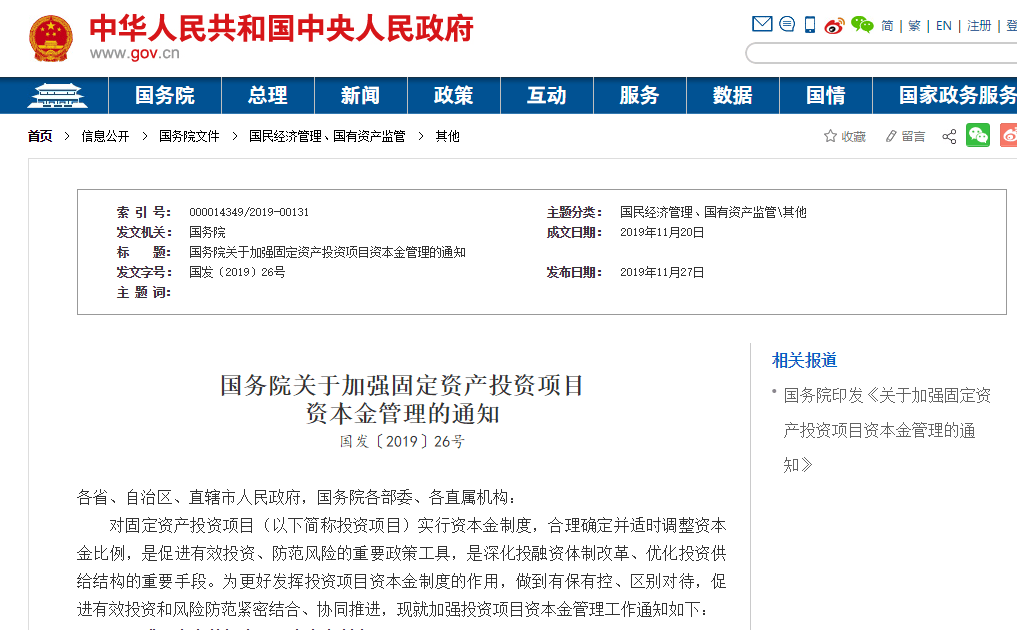Open the email subscription envelope icon
Image resolution: width=1017 pixels, height=630 pixels.
coord(762,23)
